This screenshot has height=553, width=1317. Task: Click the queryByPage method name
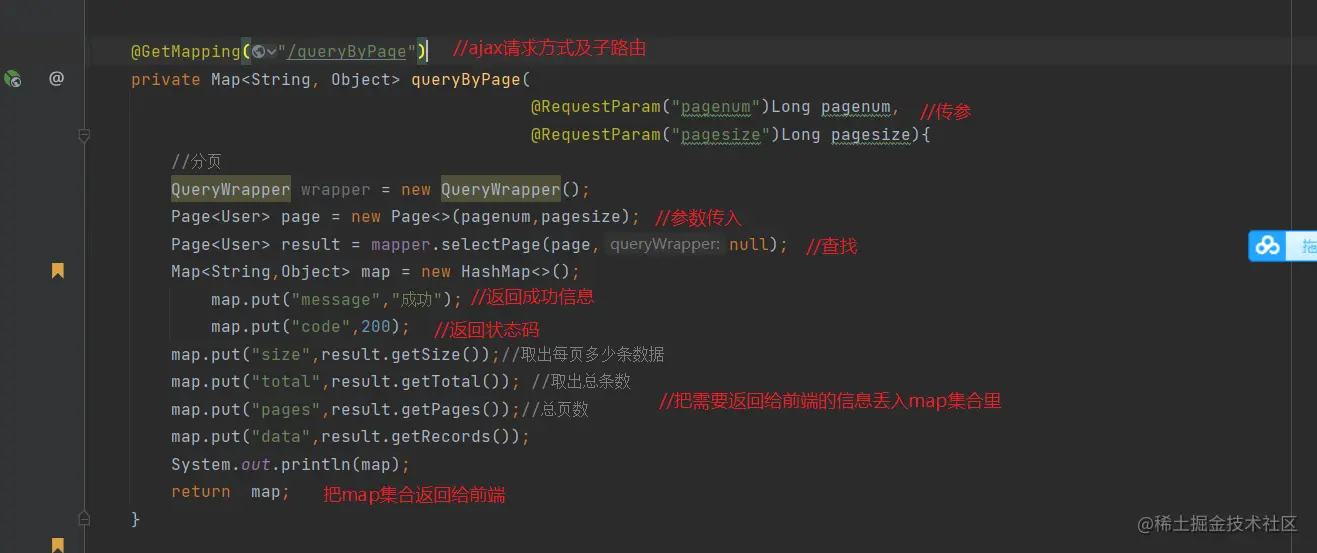(x=466, y=79)
